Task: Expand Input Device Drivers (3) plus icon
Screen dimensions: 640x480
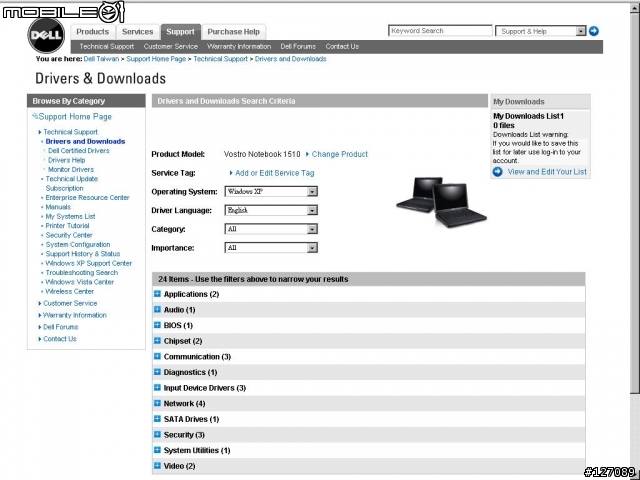Action: 157,387
